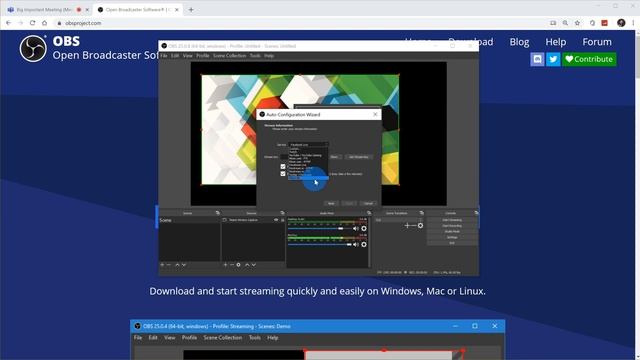640x360 pixels.
Task: Add a source with plus icon
Action: point(225,265)
